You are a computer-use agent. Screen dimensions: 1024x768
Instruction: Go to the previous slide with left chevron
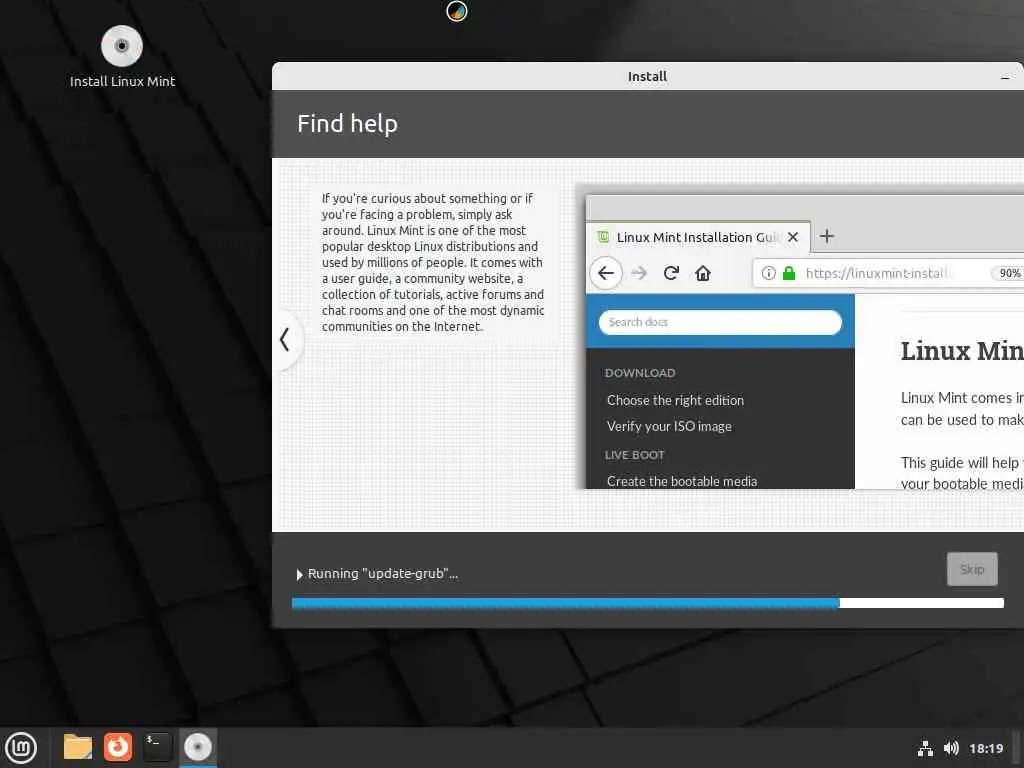tap(285, 340)
